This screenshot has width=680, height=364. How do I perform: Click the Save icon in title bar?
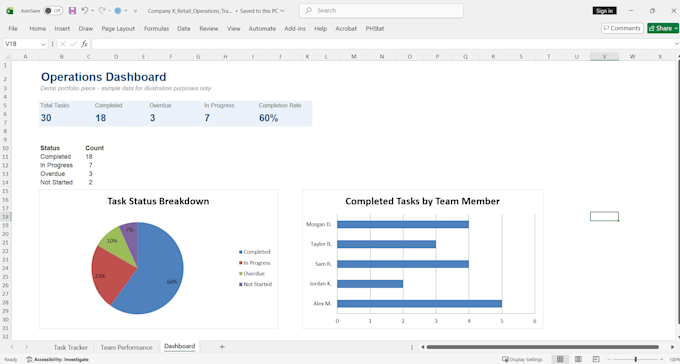click(72, 11)
